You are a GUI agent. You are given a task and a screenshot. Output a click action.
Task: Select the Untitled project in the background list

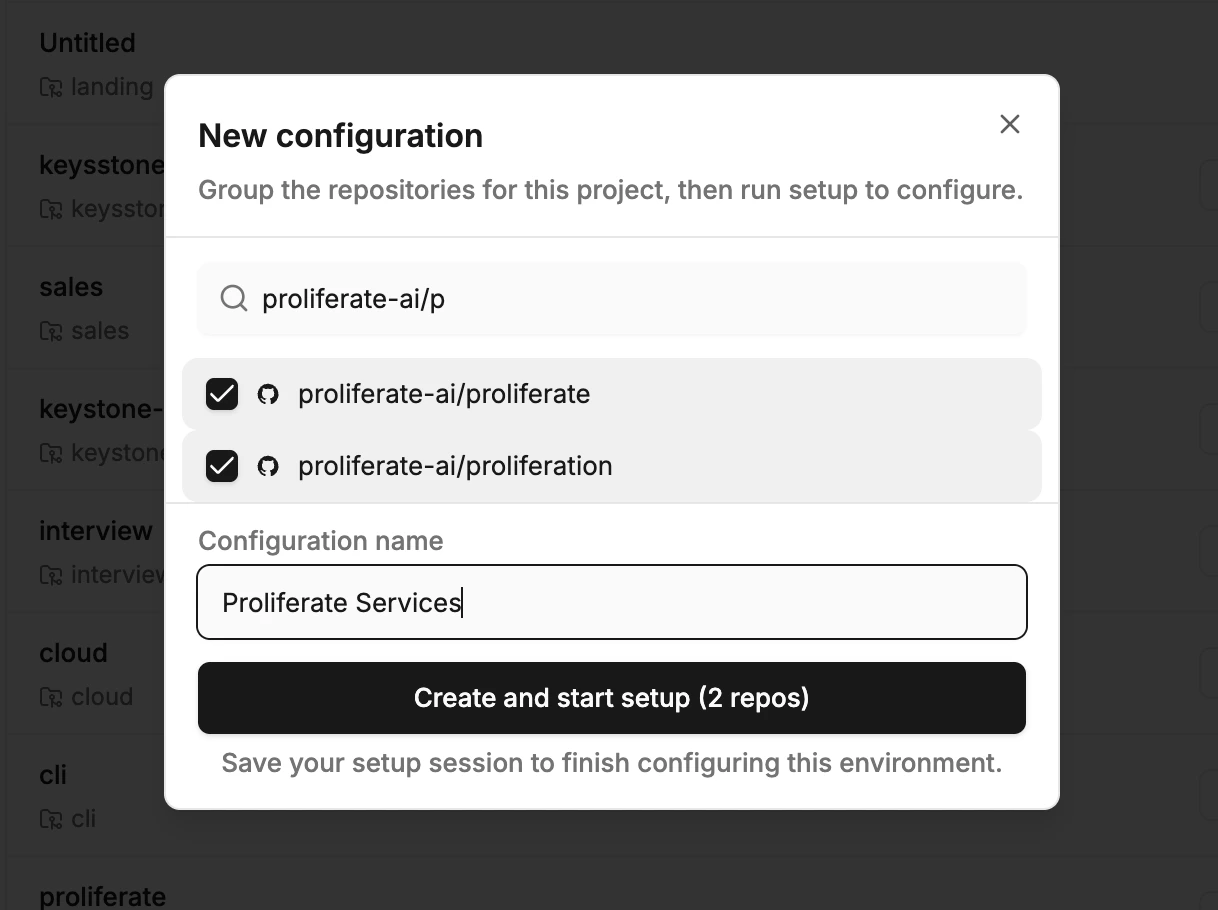click(x=87, y=43)
